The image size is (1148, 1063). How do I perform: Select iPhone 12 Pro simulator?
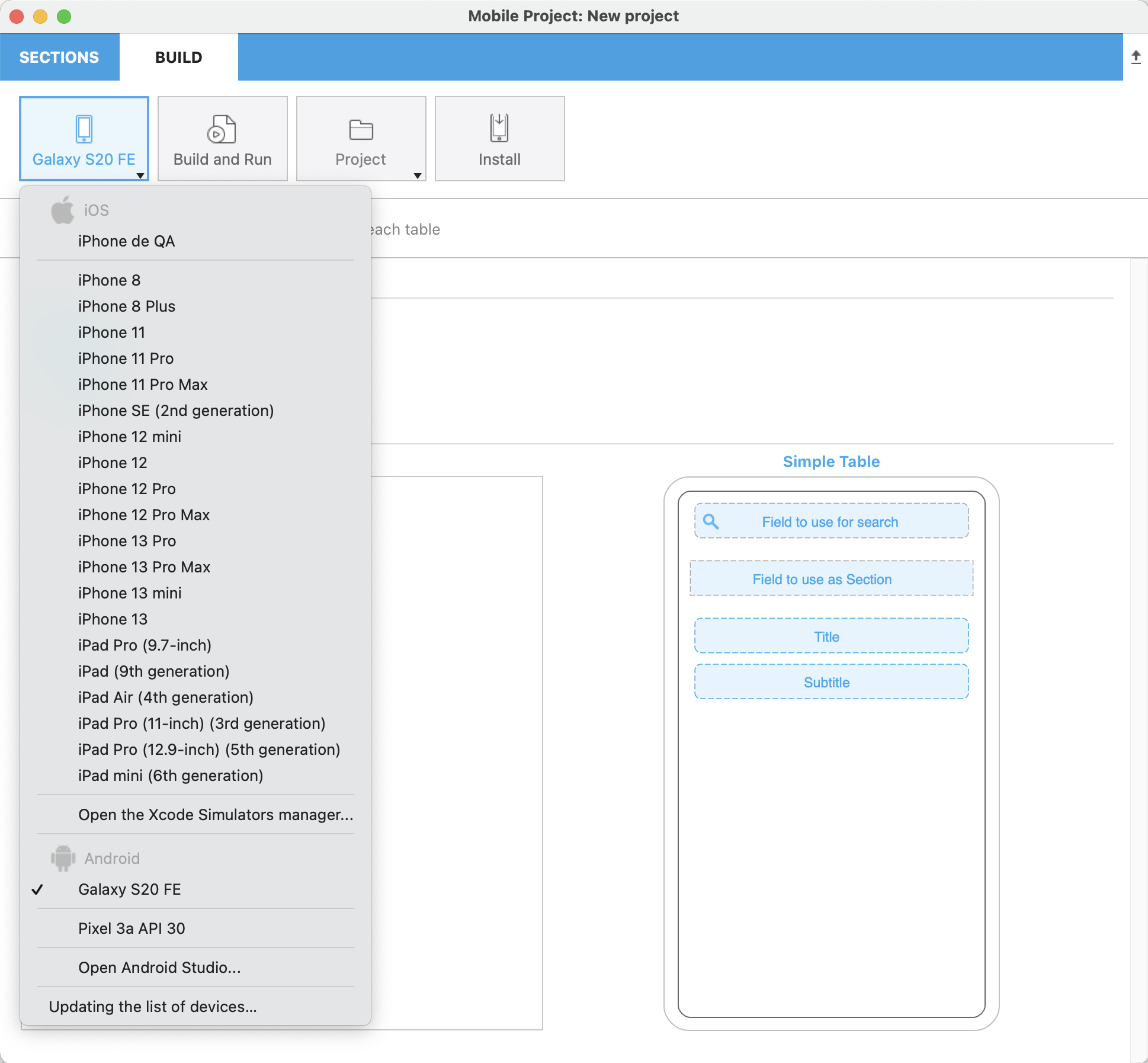tap(195, 489)
